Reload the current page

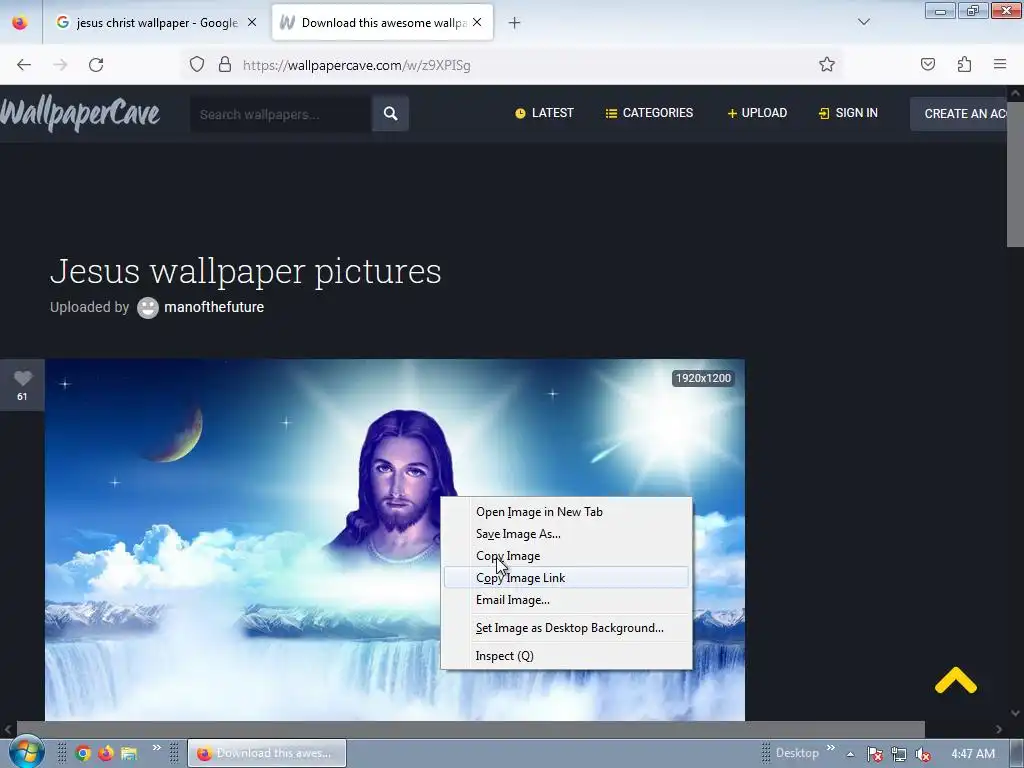(x=96, y=65)
